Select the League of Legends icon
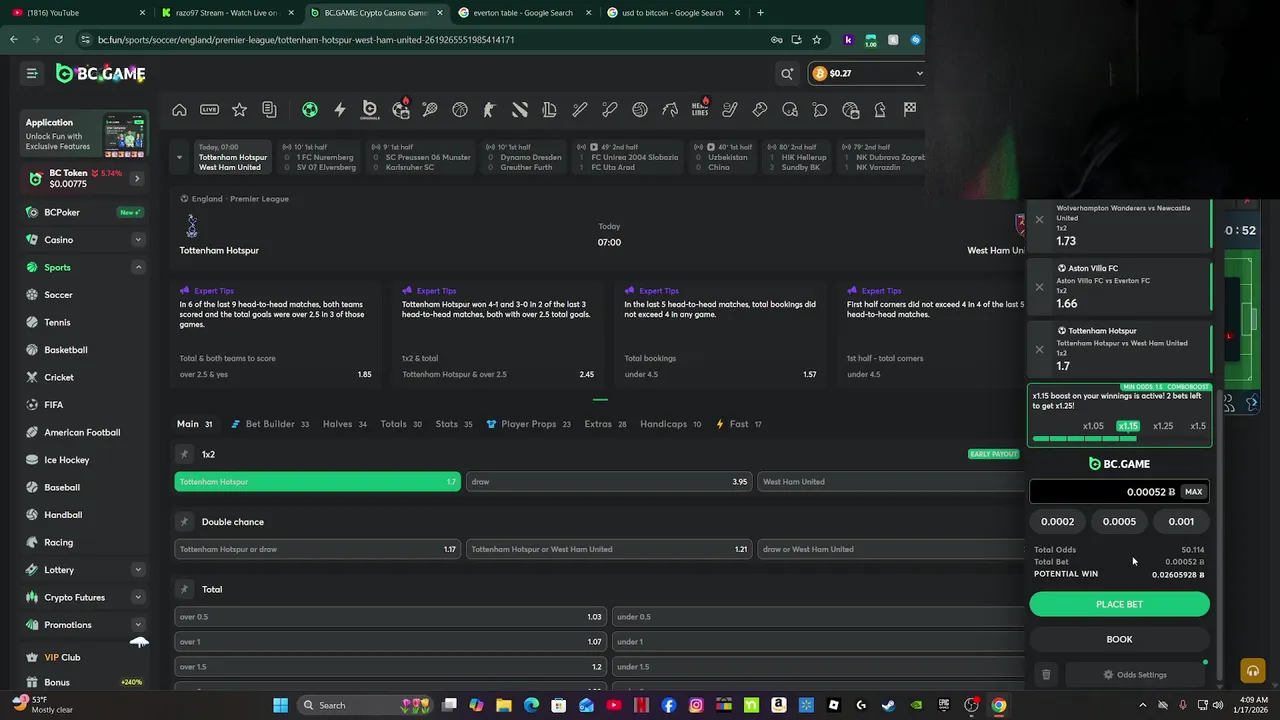 [550, 110]
